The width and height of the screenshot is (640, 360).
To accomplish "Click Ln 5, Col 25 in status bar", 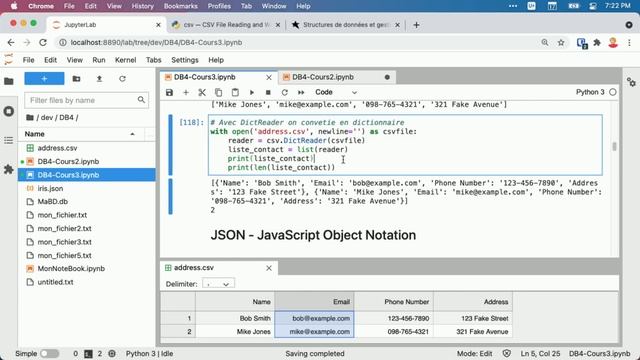I will coord(540,353).
